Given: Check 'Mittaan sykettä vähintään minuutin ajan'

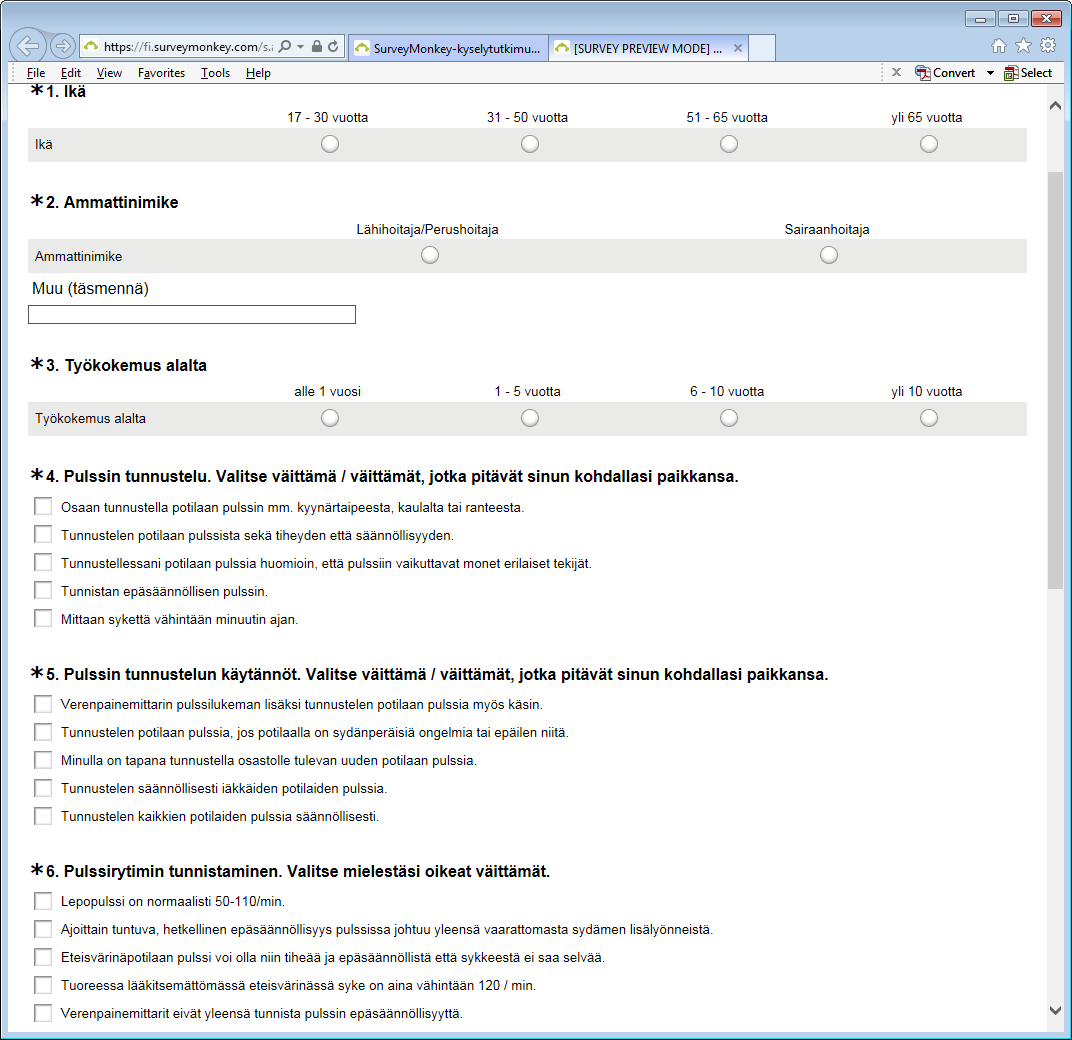Looking at the screenshot, I should 43,619.
